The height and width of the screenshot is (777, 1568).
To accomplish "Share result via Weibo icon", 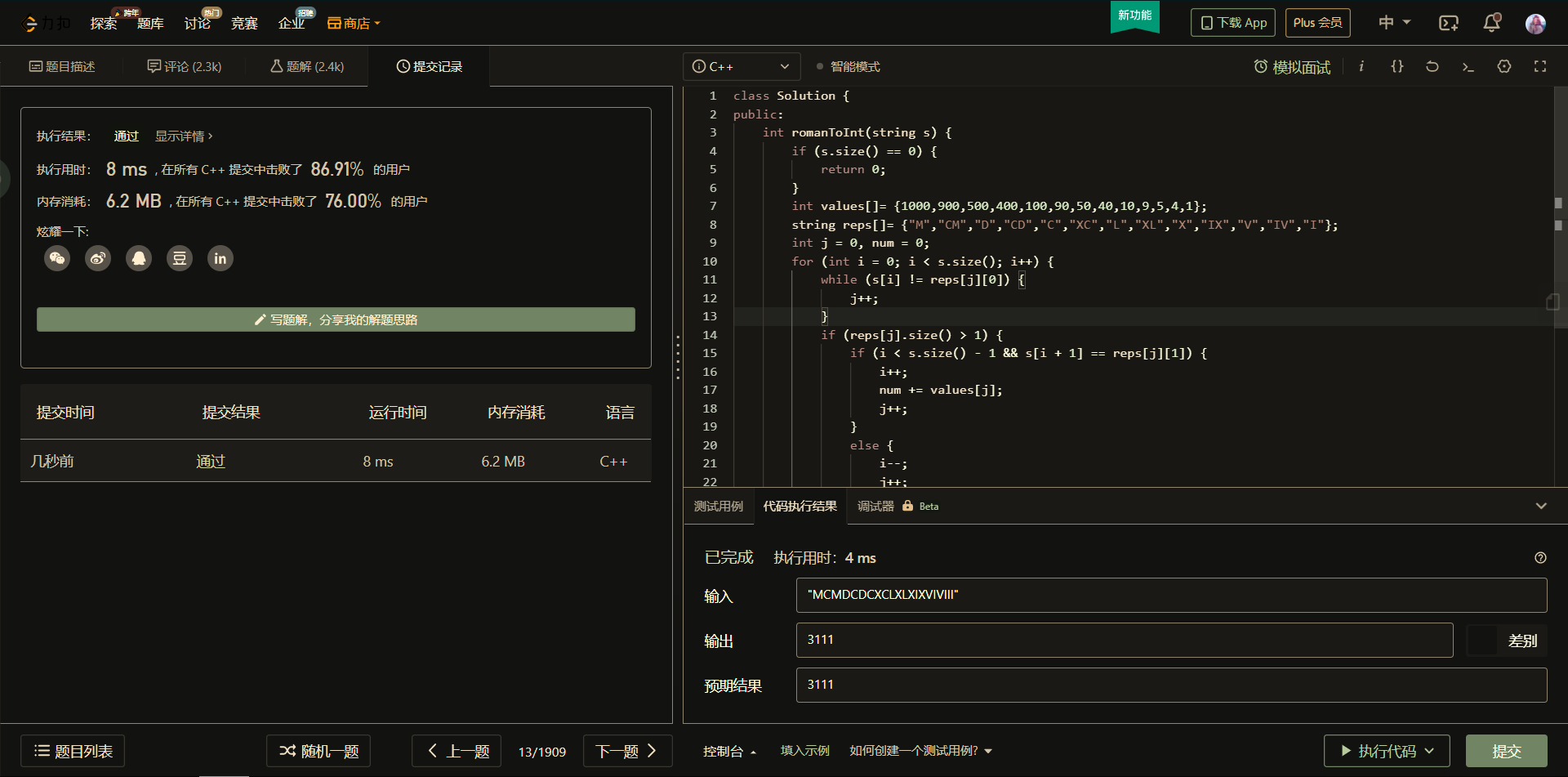I will [98, 259].
